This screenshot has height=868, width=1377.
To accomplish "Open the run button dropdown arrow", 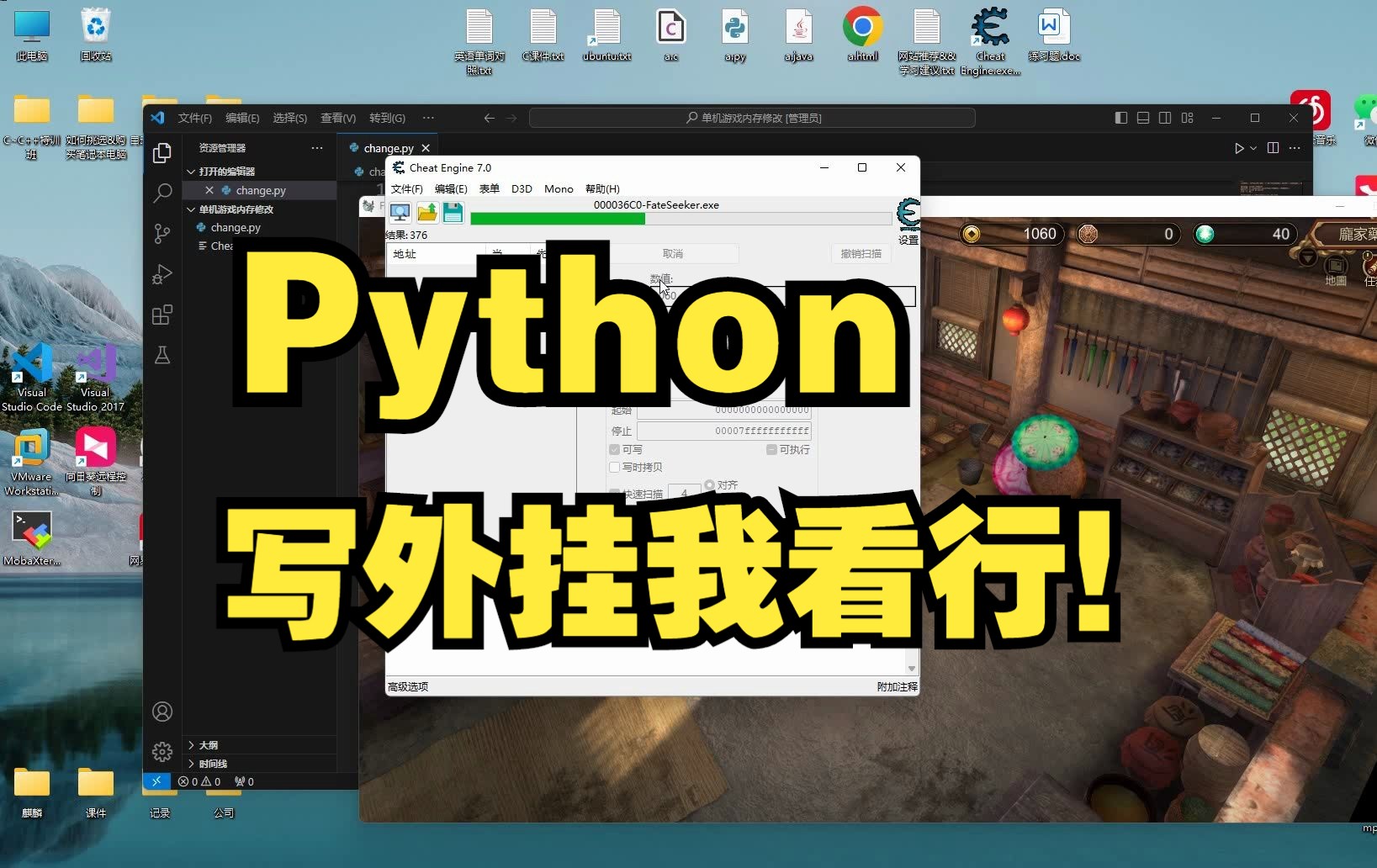I will click(1254, 148).
